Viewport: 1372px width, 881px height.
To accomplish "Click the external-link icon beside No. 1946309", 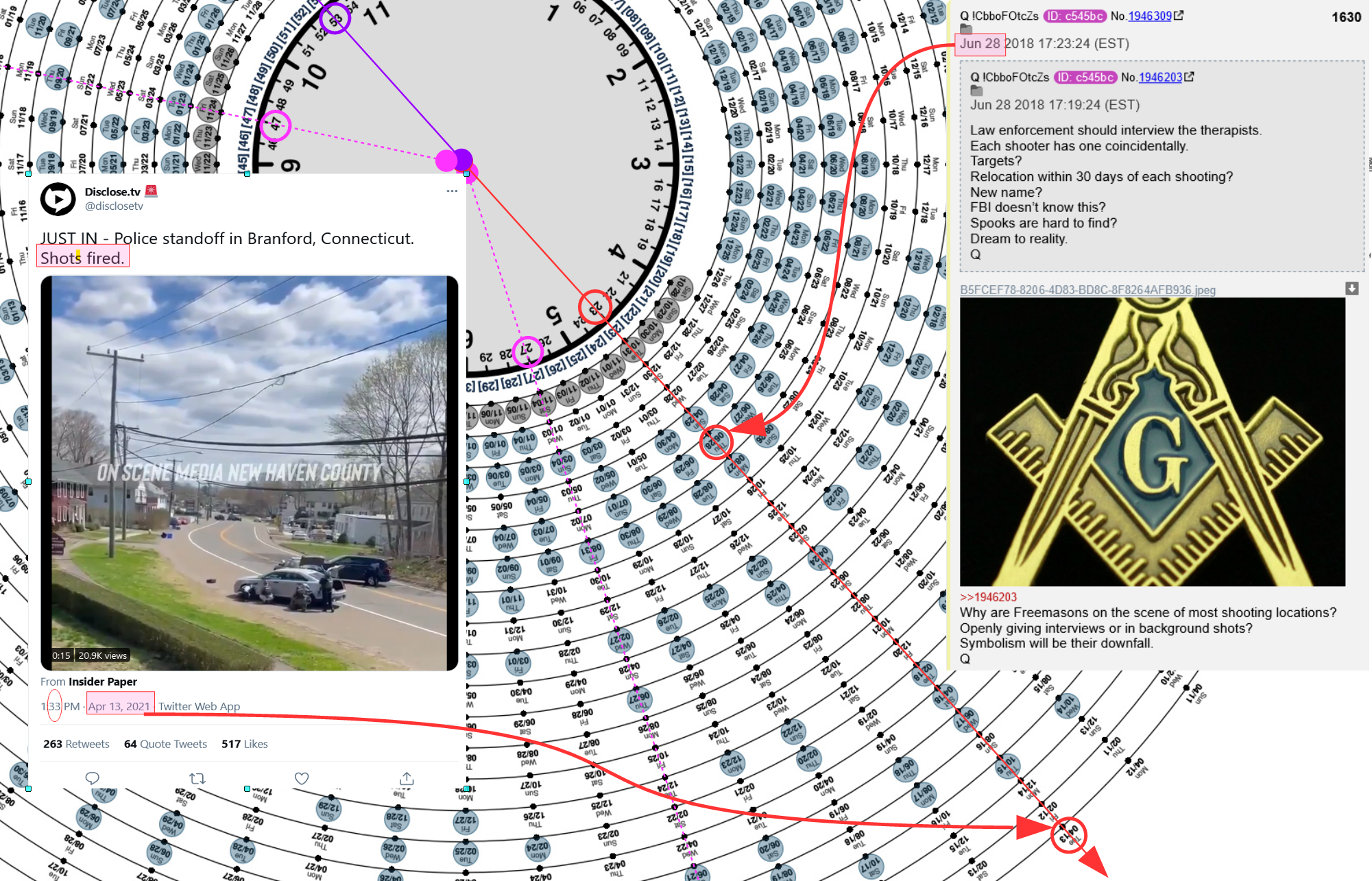I will (1179, 15).
